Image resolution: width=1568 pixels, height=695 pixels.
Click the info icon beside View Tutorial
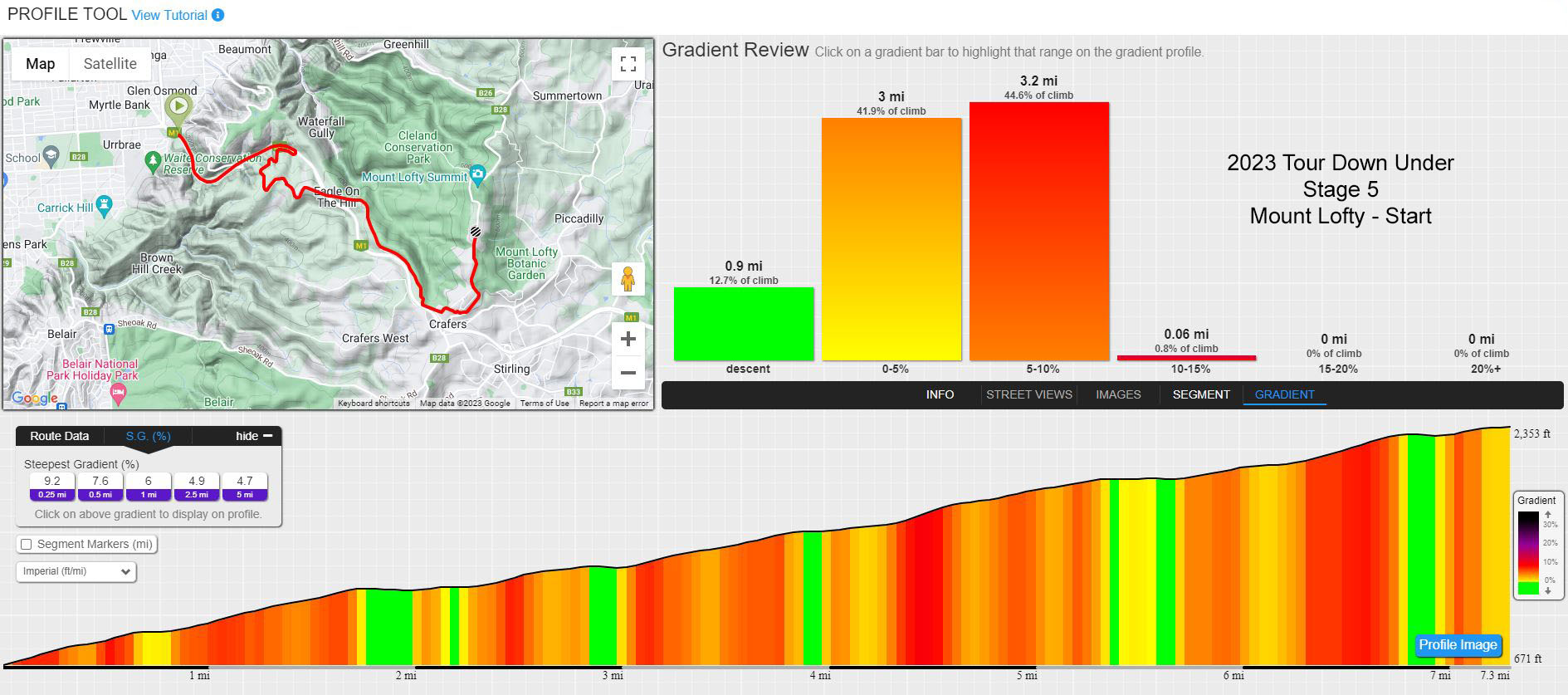point(218,15)
